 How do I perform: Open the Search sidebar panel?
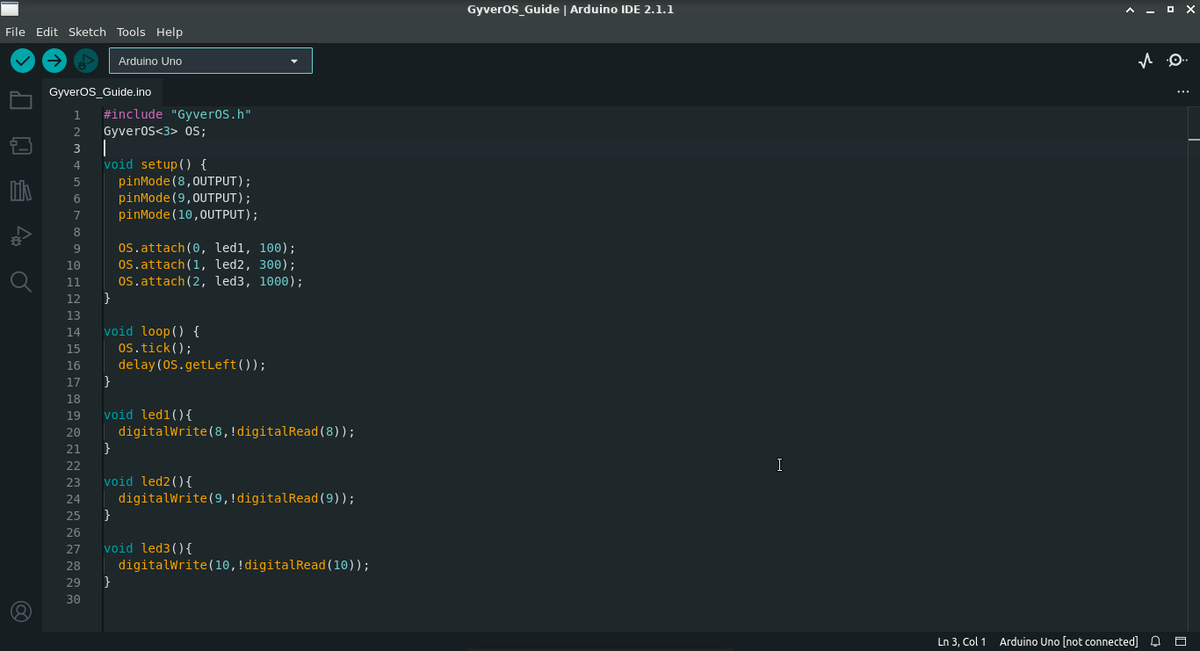click(x=21, y=282)
